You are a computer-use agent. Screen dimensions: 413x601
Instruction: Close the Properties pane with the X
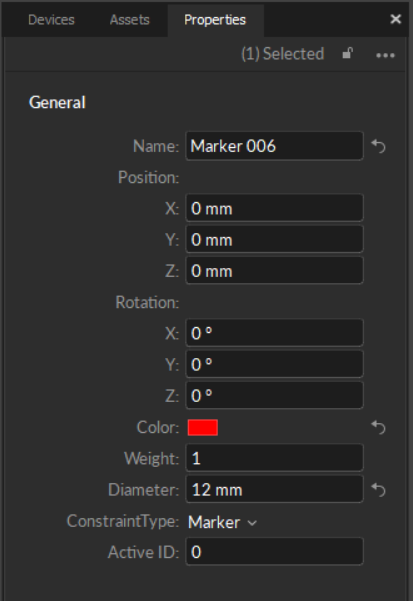pyautogui.click(x=395, y=19)
